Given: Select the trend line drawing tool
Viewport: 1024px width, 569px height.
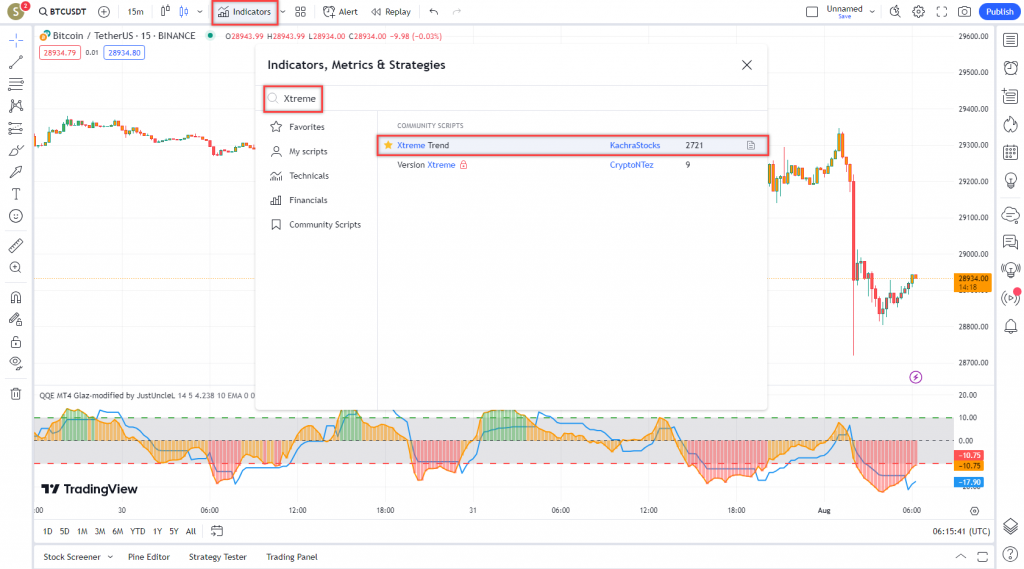Looking at the screenshot, I should point(15,62).
